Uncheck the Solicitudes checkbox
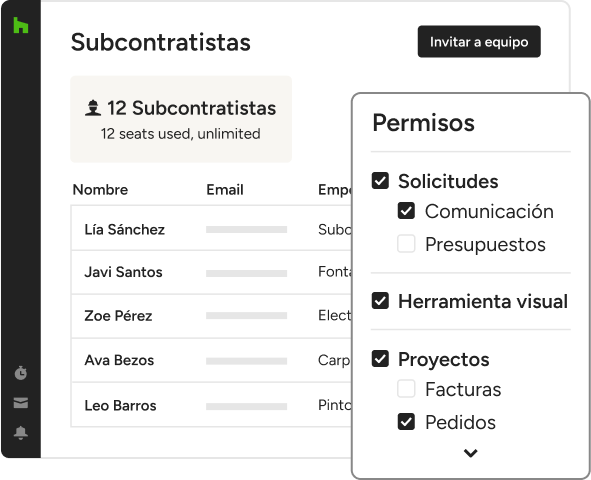The width and height of the screenshot is (591, 480). (380, 180)
